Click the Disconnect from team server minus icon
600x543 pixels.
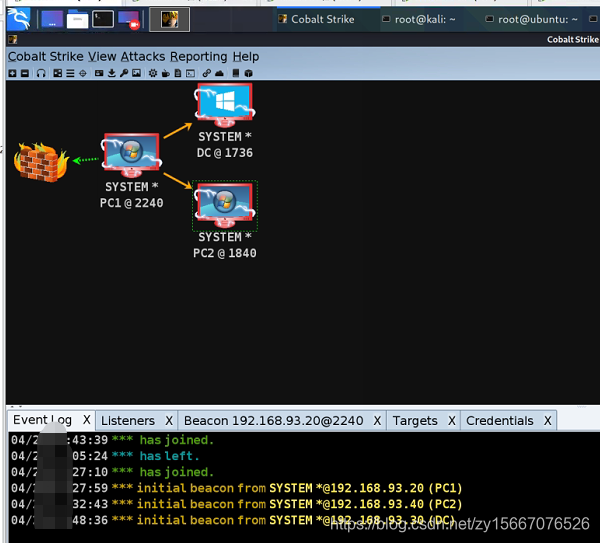25,73
